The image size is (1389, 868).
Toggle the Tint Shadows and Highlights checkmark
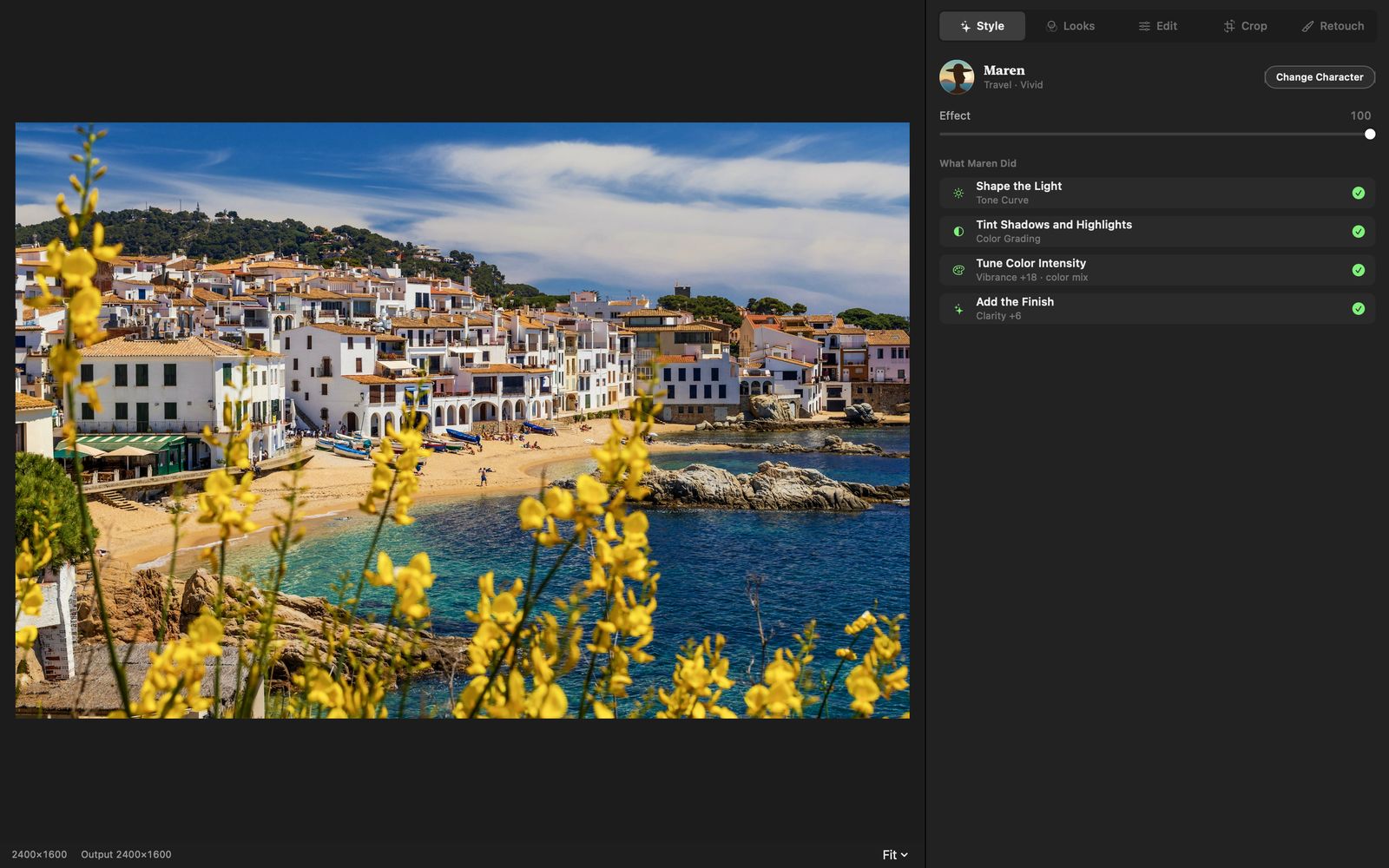[x=1359, y=232]
